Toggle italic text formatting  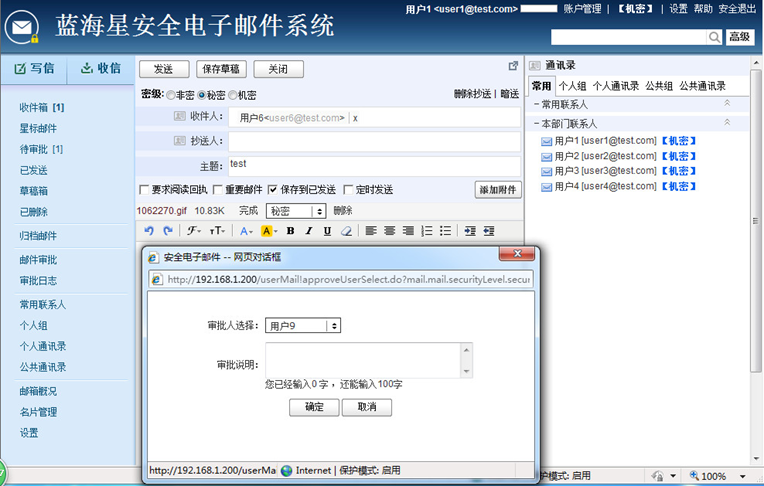point(309,231)
